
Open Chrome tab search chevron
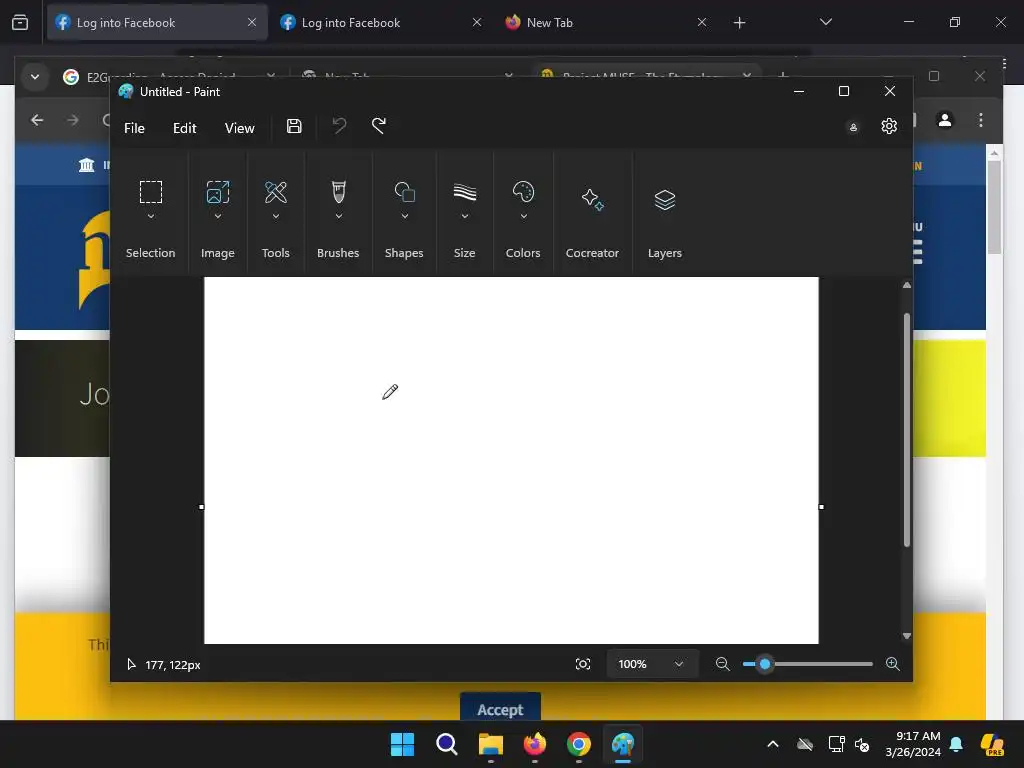(35, 77)
